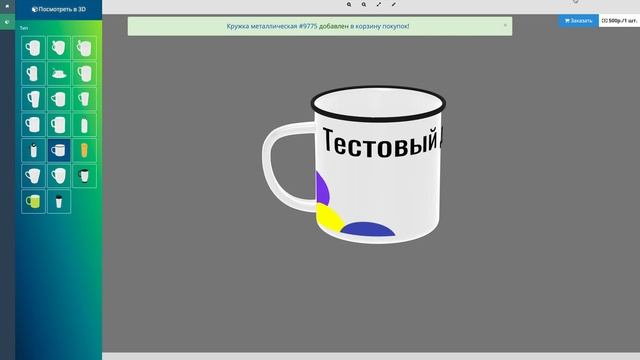The image size is (640, 360).
Task: Select the middle mug type in the fourth row
Action: click(59, 125)
